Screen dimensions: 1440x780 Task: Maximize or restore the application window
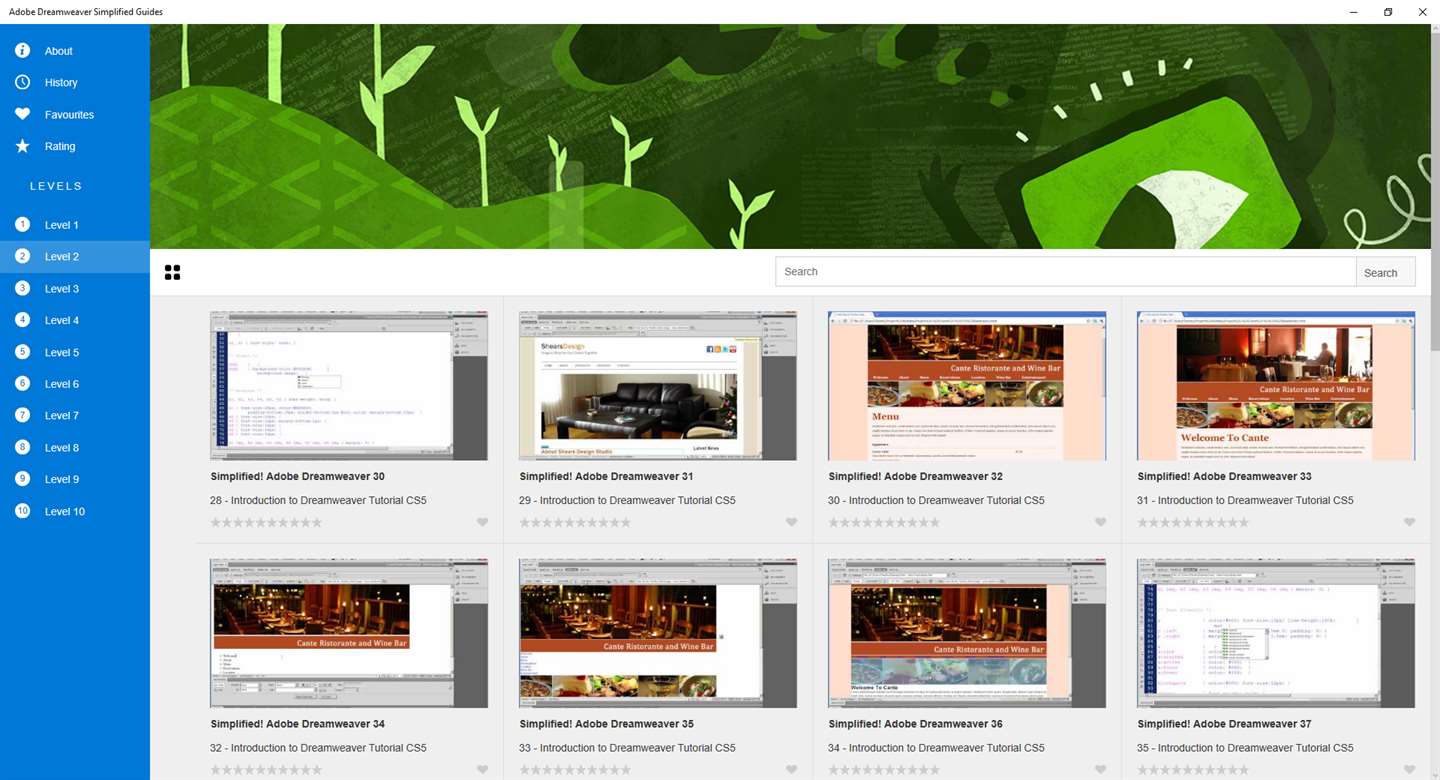click(1388, 12)
